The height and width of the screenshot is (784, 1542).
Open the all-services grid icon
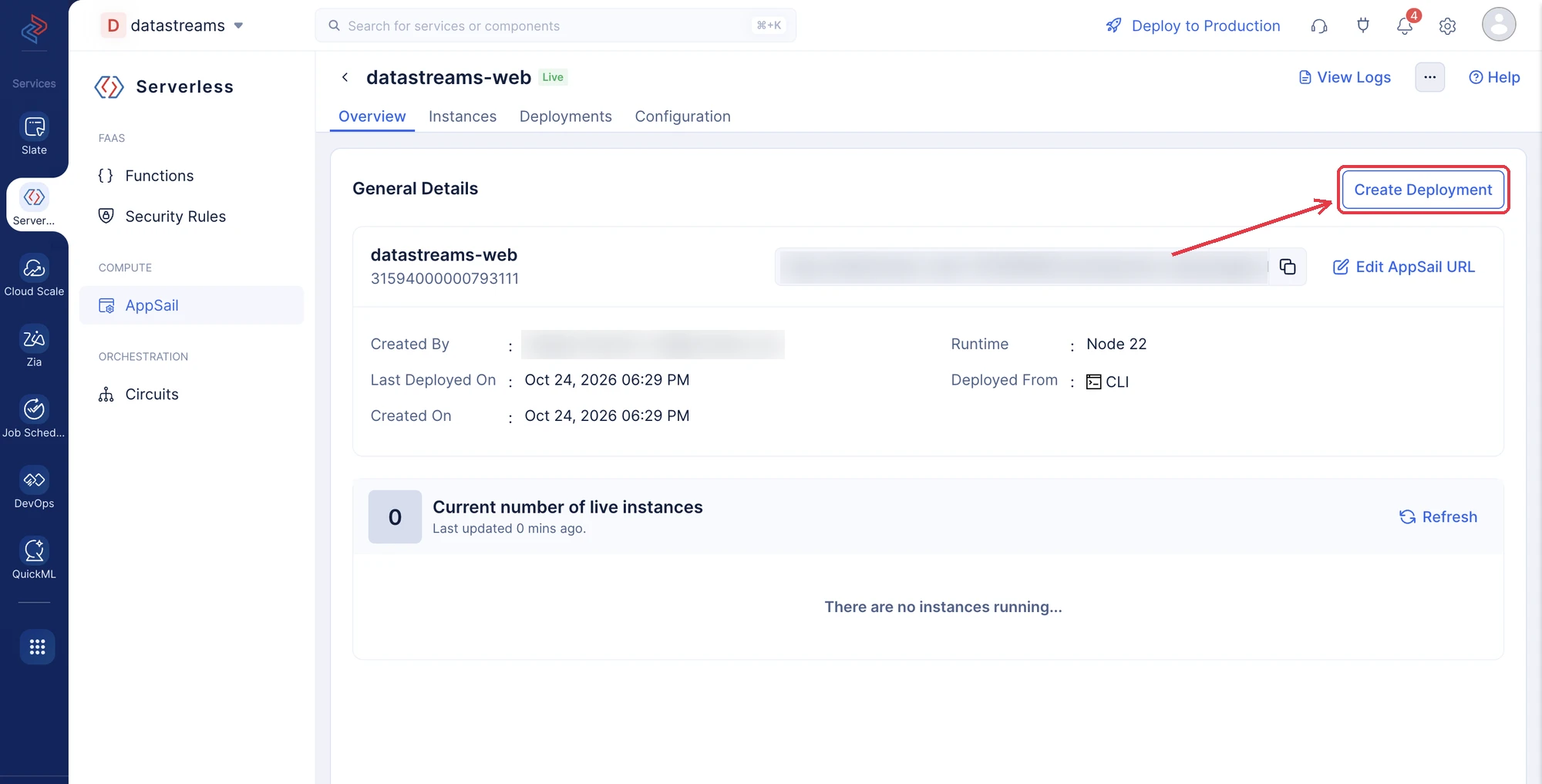click(37, 647)
